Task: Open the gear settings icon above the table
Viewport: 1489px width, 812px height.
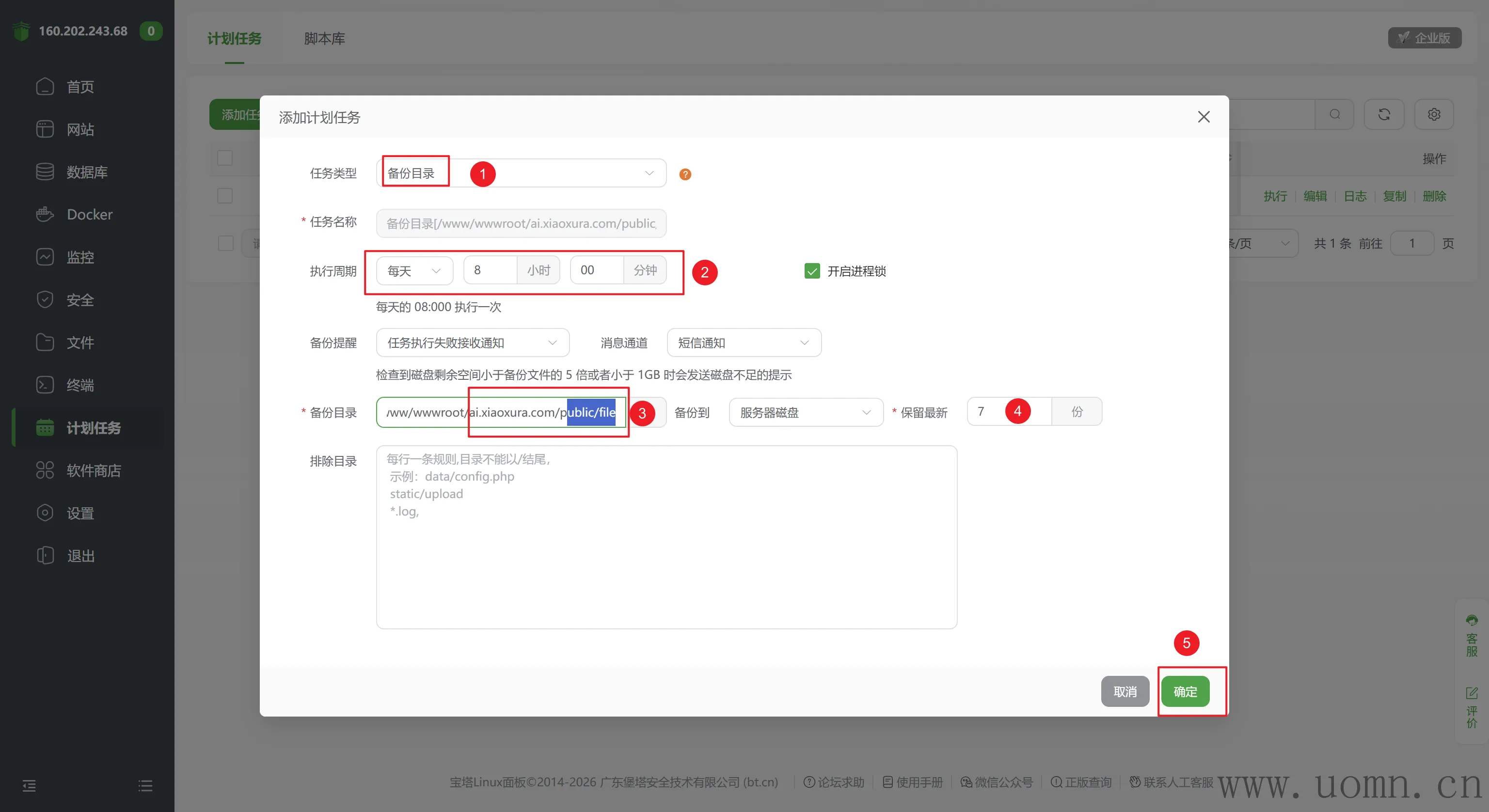Action: 1434,114
